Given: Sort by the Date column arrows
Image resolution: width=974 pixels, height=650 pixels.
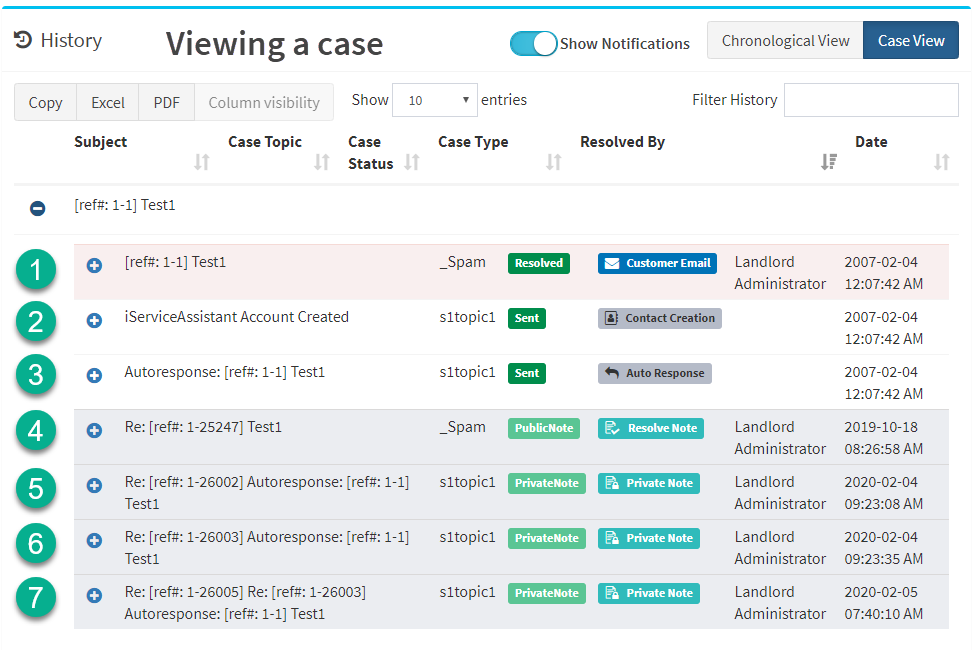Looking at the screenshot, I should (x=942, y=162).
